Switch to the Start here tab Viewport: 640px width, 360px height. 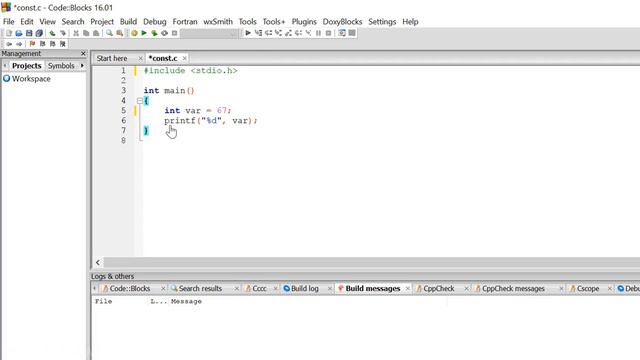[112, 58]
